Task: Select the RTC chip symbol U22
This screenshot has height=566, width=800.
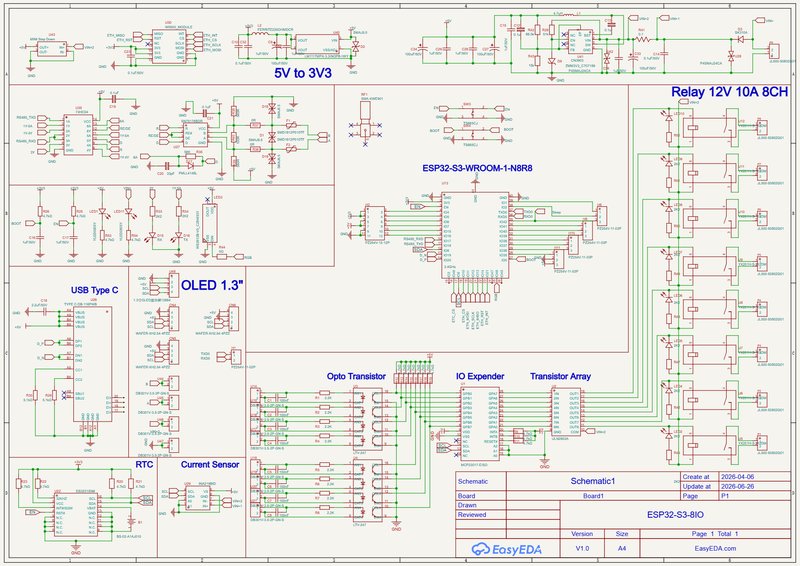Action: click(x=76, y=514)
